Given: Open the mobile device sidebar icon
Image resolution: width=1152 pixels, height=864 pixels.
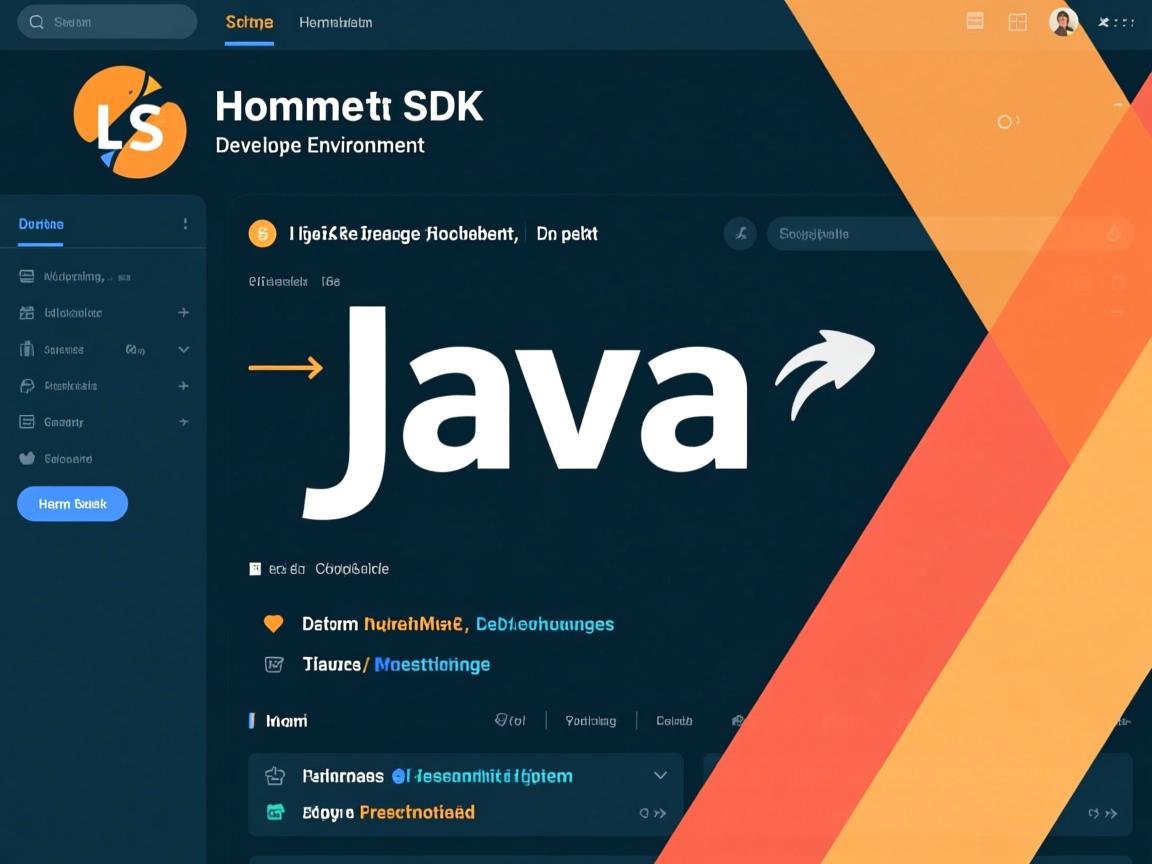Looking at the screenshot, I should pos(27,348).
